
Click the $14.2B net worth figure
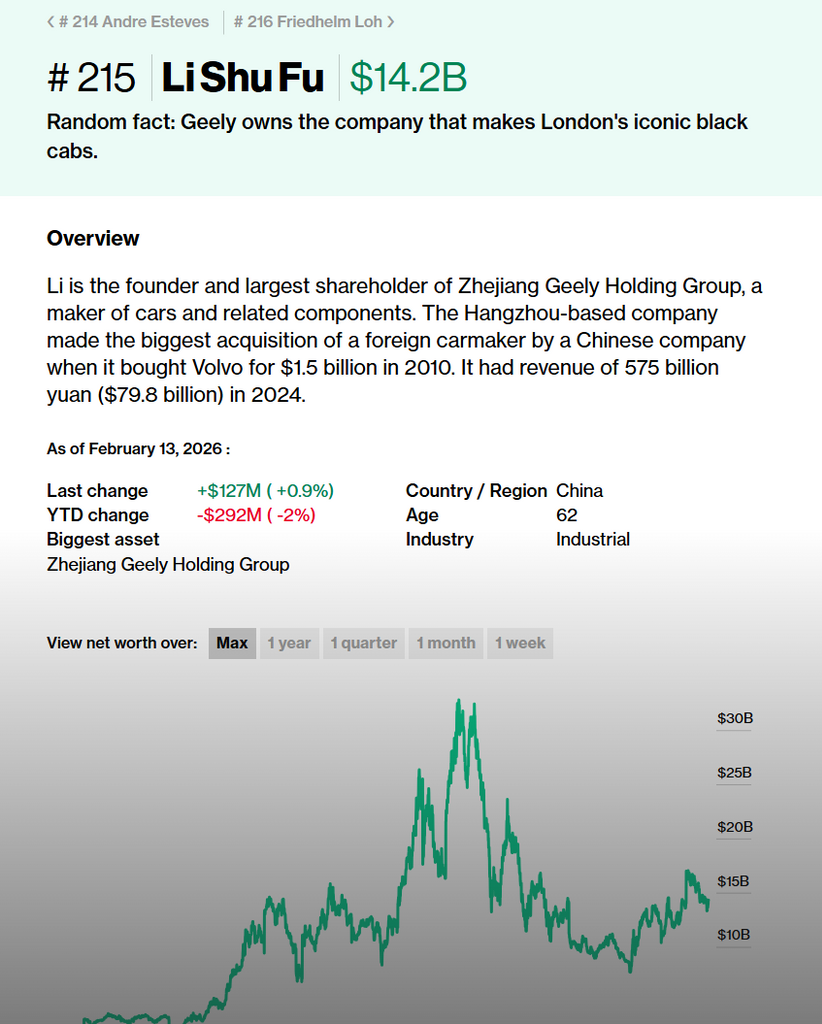coord(408,78)
